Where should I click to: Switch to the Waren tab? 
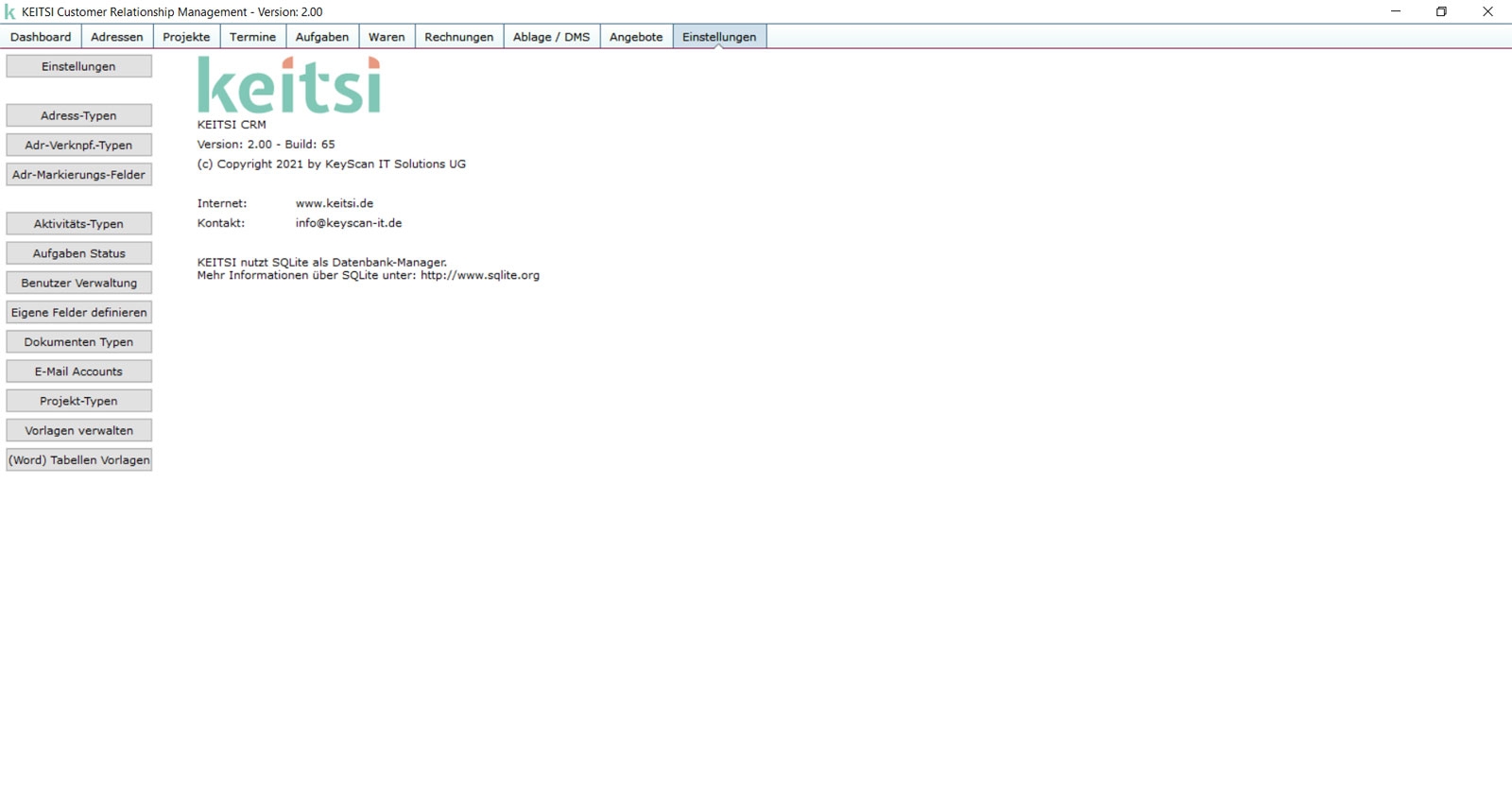[387, 37]
